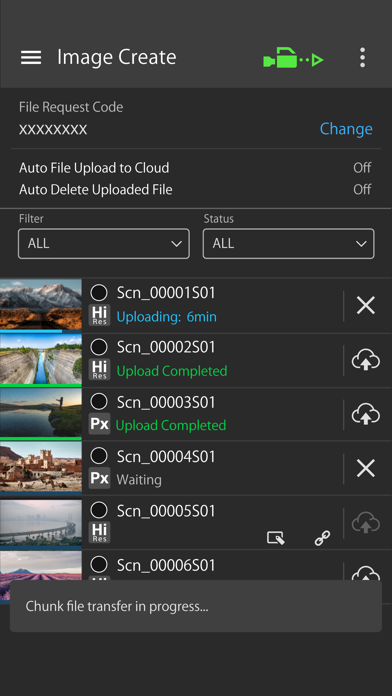Select the radio circle for Scn_00005S01
This screenshot has height=696, width=392.
click(x=99, y=510)
